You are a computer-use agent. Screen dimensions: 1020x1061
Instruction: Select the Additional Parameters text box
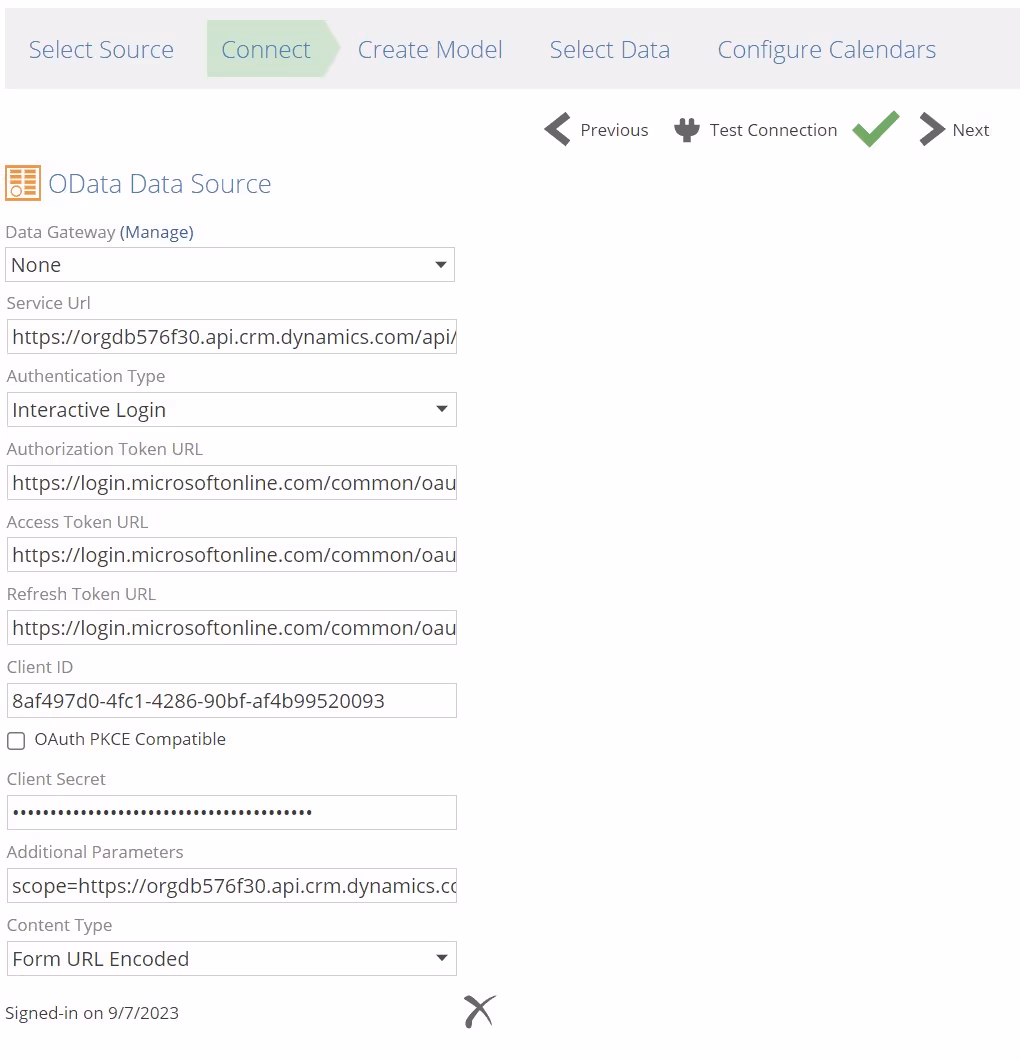(x=231, y=886)
